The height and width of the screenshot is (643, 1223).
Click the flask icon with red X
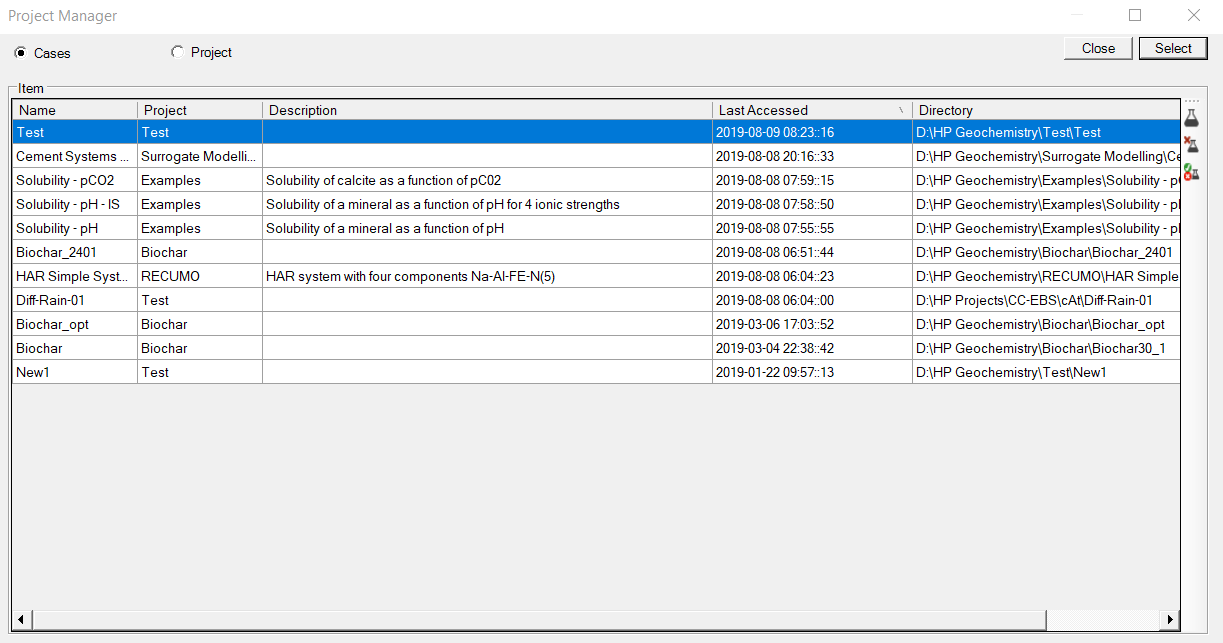[x=1191, y=146]
